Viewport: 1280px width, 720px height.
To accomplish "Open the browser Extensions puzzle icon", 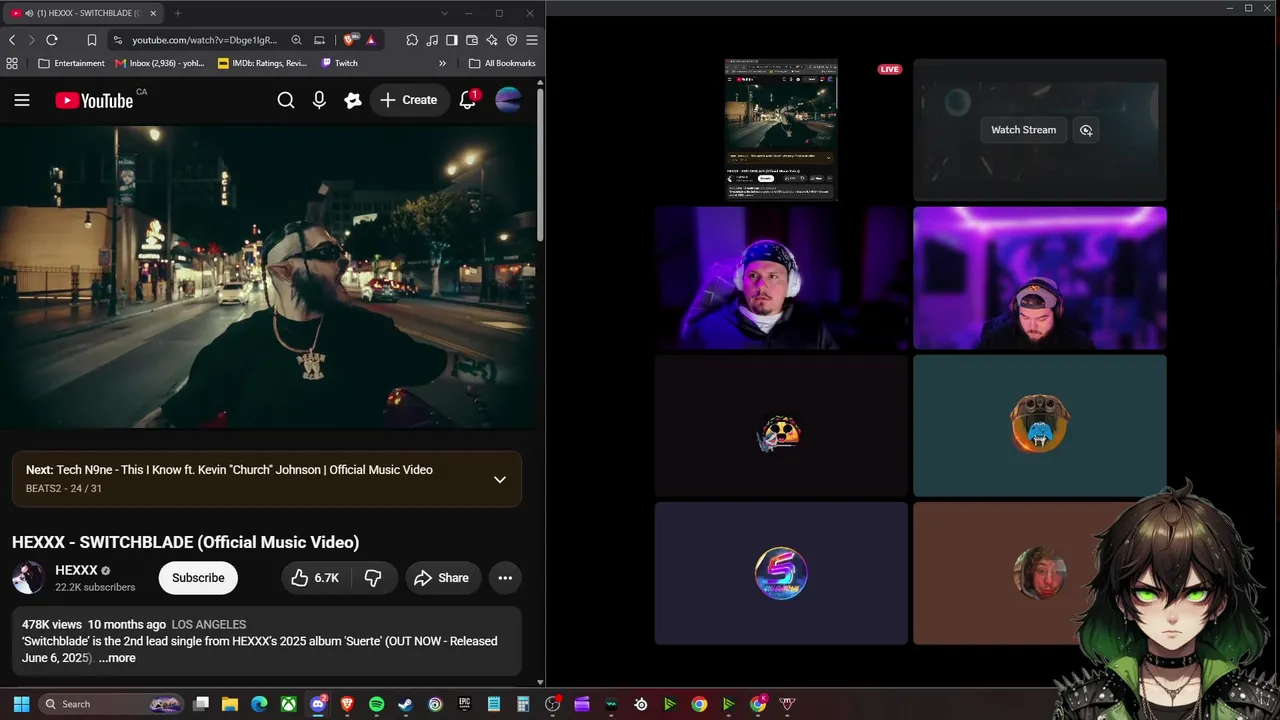I will point(412,40).
